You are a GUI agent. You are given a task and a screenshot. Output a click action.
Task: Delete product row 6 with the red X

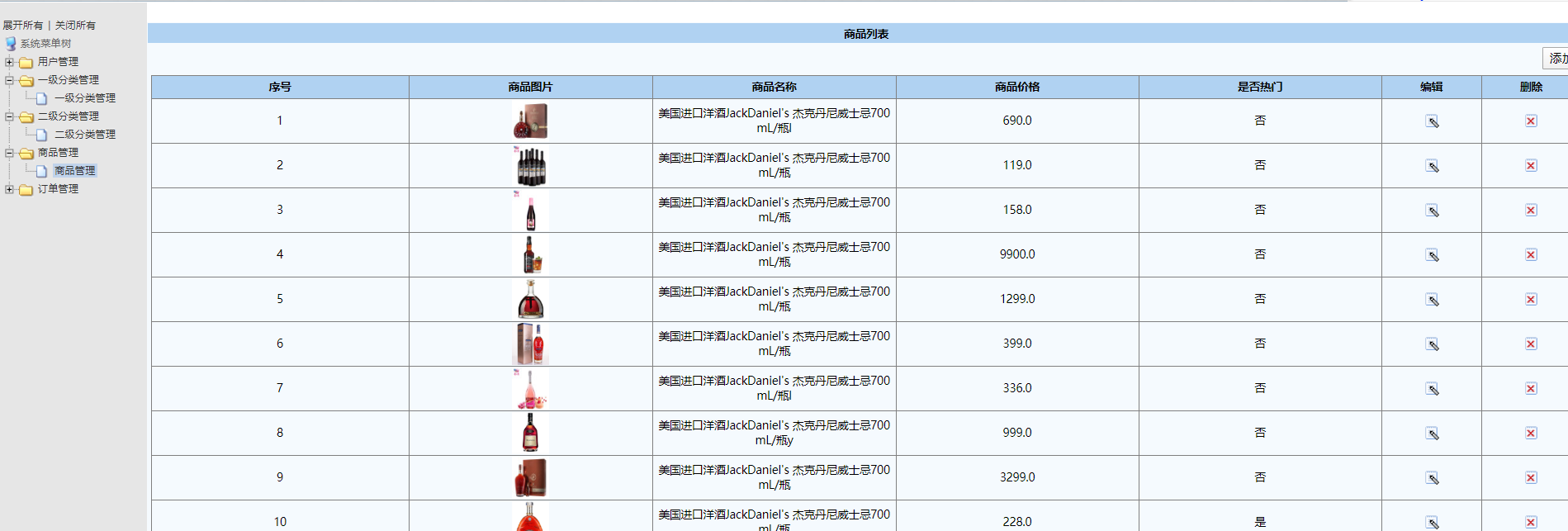(x=1531, y=344)
